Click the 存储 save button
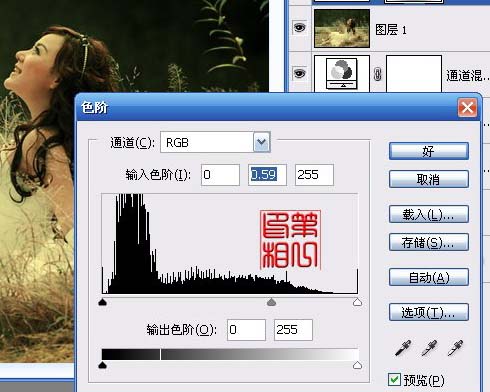Image resolution: width=490 pixels, height=392 pixels. point(429,243)
